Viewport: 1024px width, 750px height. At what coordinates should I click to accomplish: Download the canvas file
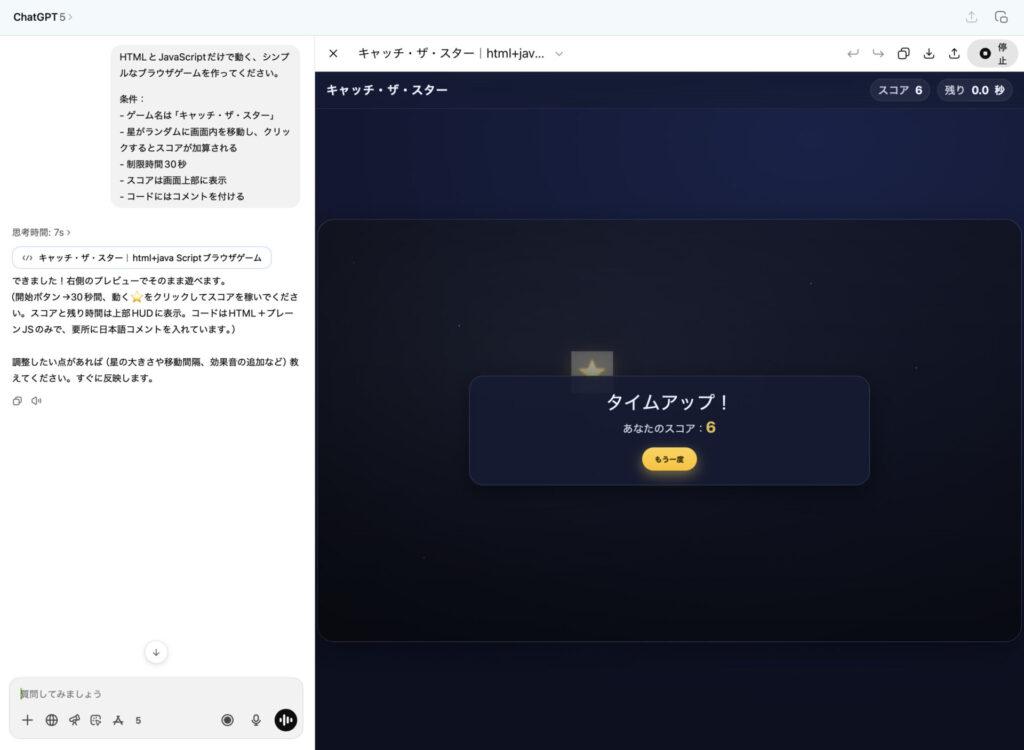pyautogui.click(x=929, y=54)
